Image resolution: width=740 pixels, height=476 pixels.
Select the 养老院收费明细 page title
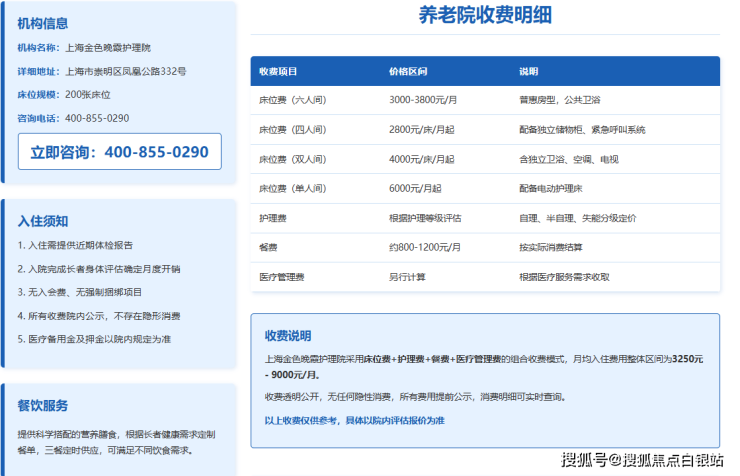tap(485, 15)
